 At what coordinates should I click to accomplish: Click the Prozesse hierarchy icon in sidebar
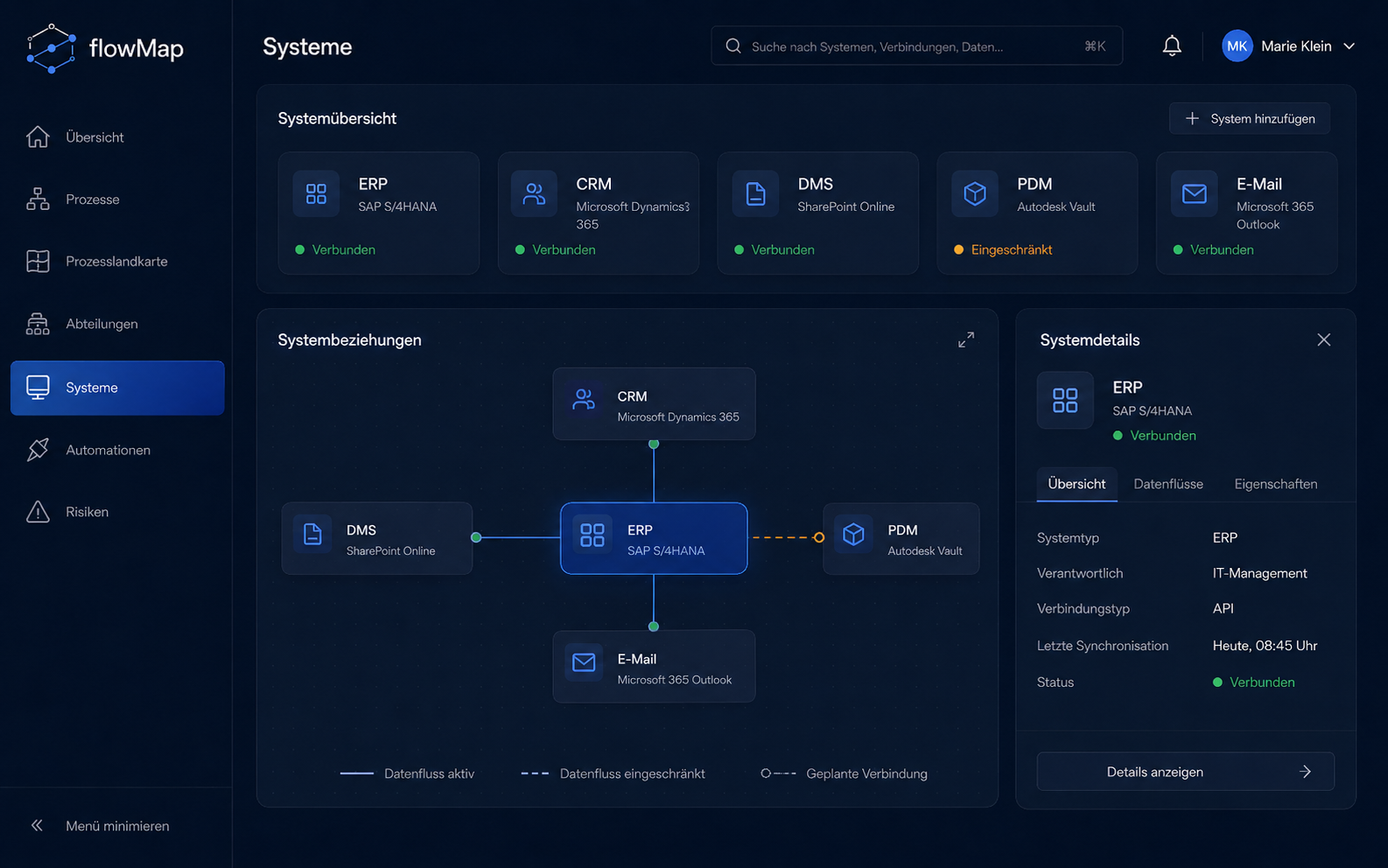point(38,199)
